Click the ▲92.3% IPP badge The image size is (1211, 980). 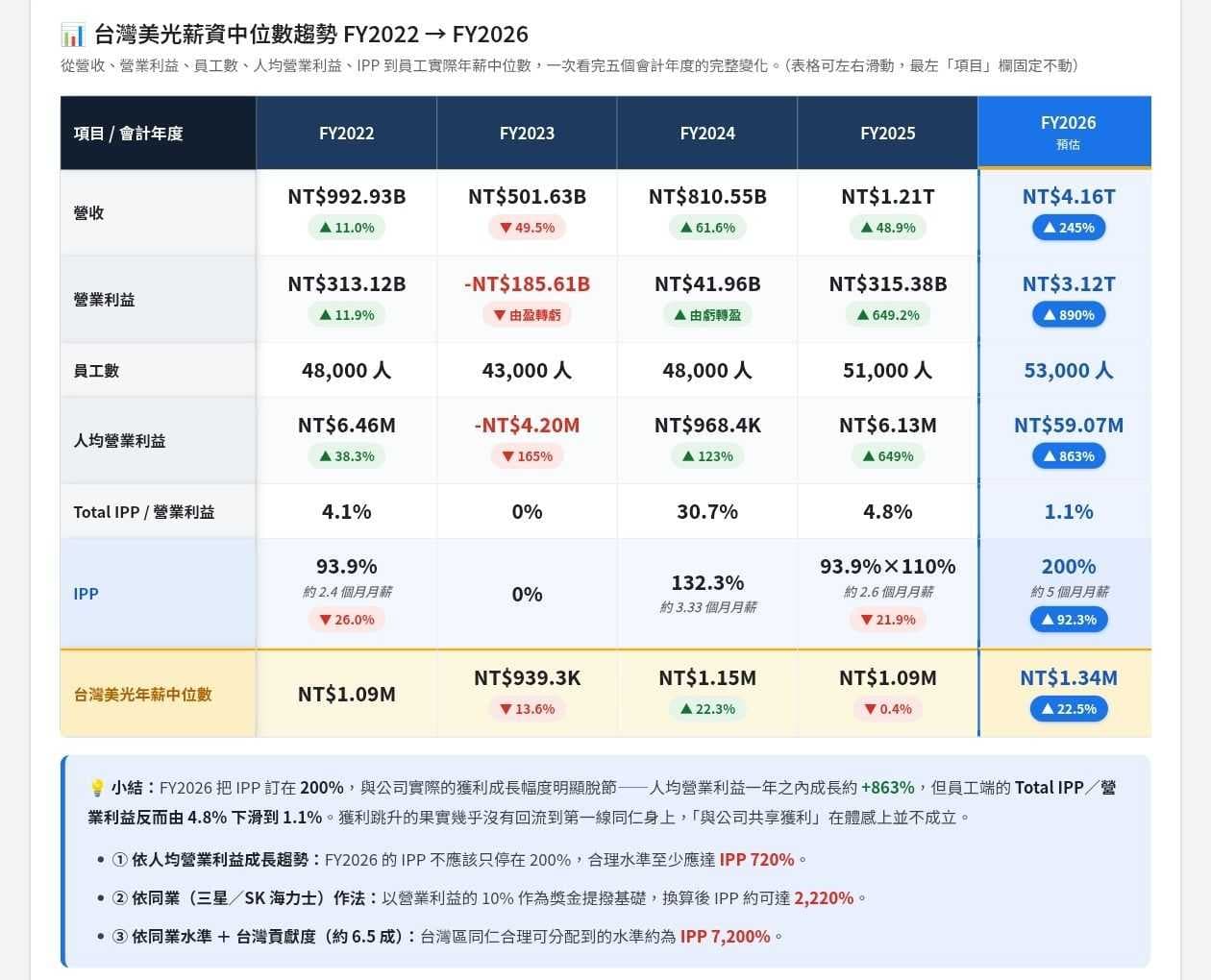tap(1069, 620)
